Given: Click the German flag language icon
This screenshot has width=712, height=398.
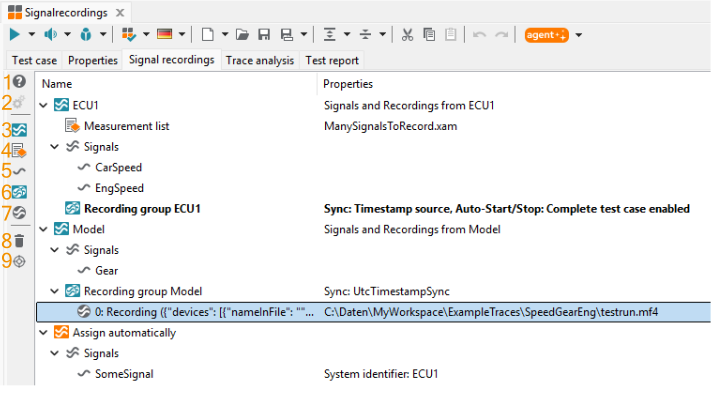Looking at the screenshot, I should (x=164, y=34).
